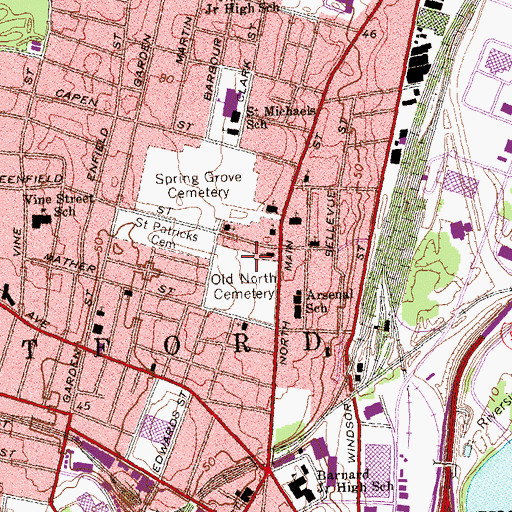Screen dimensions: 512x512
Task: Click the MARTIN street label
Action: [x=184, y=40]
